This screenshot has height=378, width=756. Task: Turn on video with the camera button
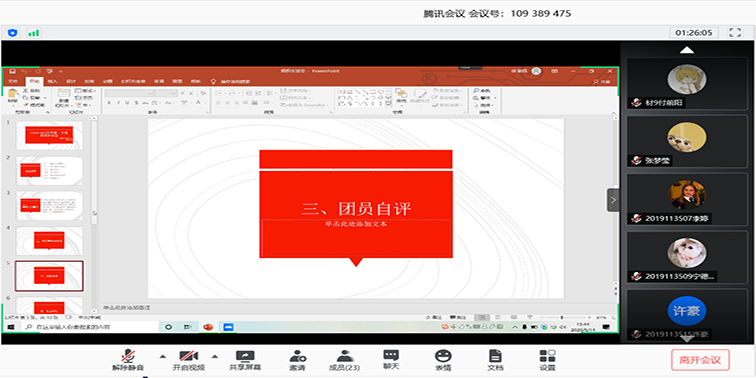(x=189, y=361)
